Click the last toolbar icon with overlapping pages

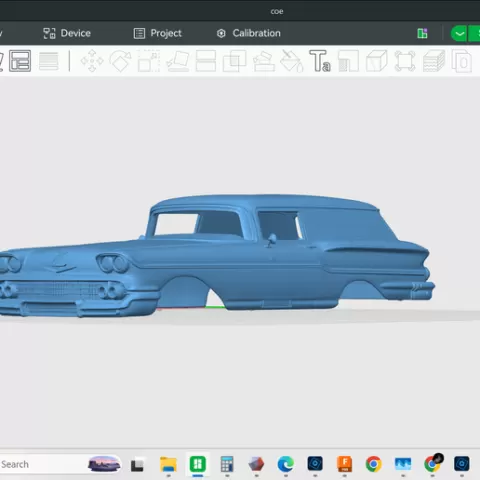click(x=462, y=61)
